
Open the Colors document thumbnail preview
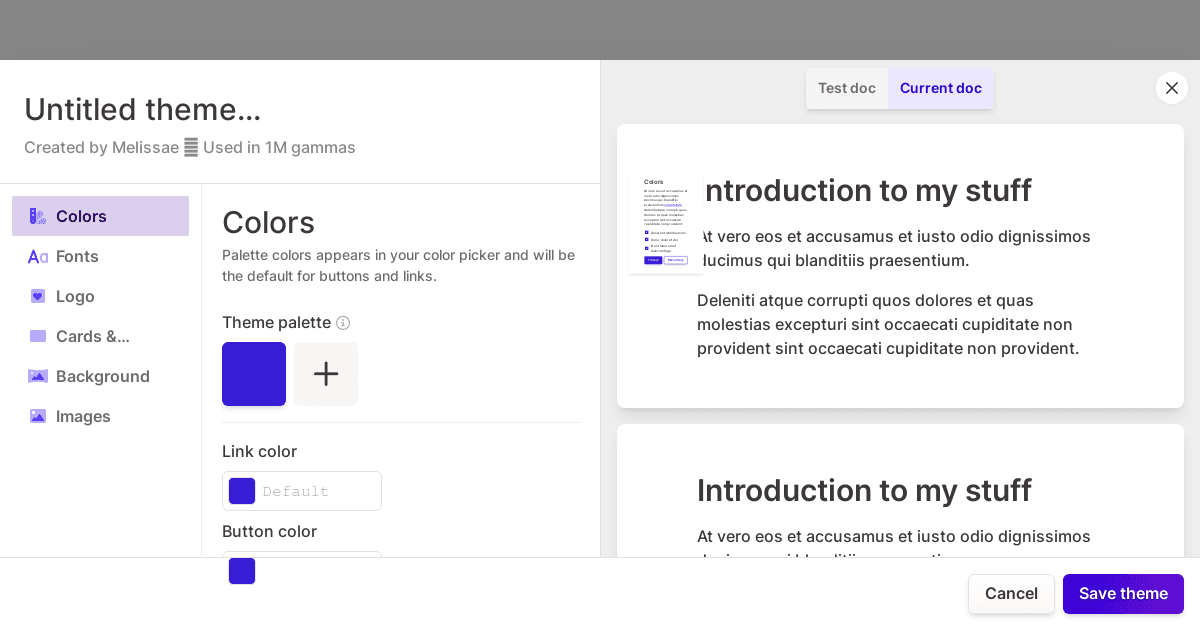coord(665,223)
